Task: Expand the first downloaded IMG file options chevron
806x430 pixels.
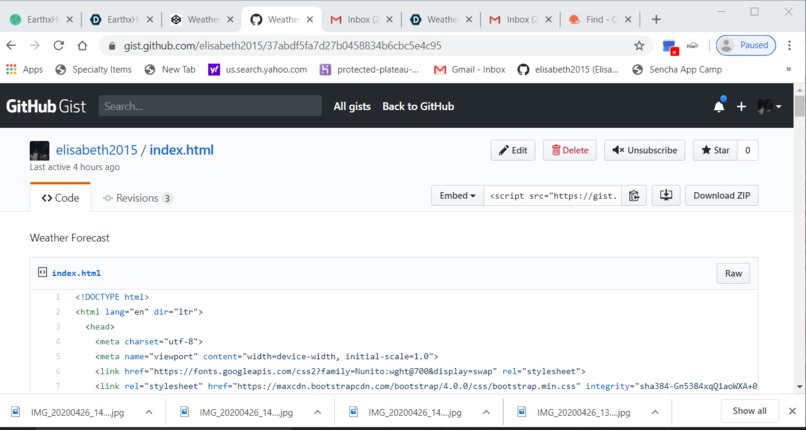Action: tap(149, 412)
